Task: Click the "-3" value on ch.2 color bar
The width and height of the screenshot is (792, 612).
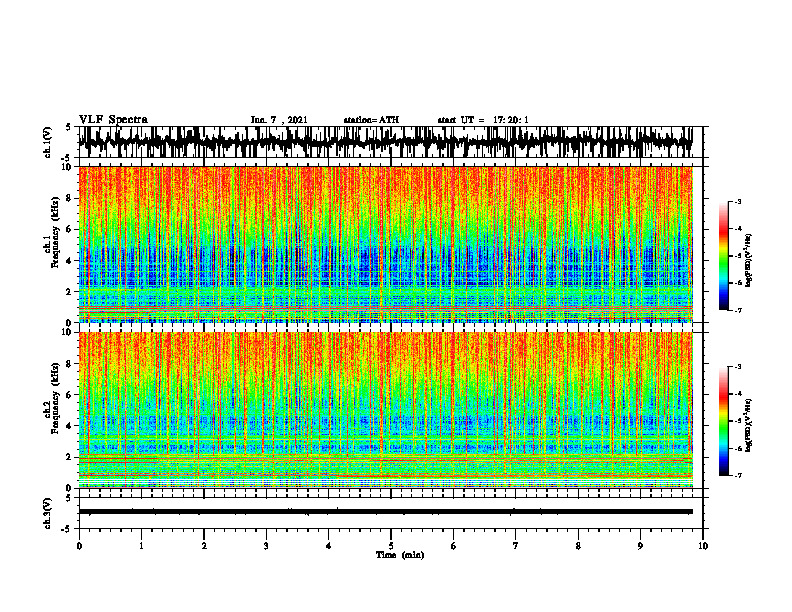Action: pos(738,367)
